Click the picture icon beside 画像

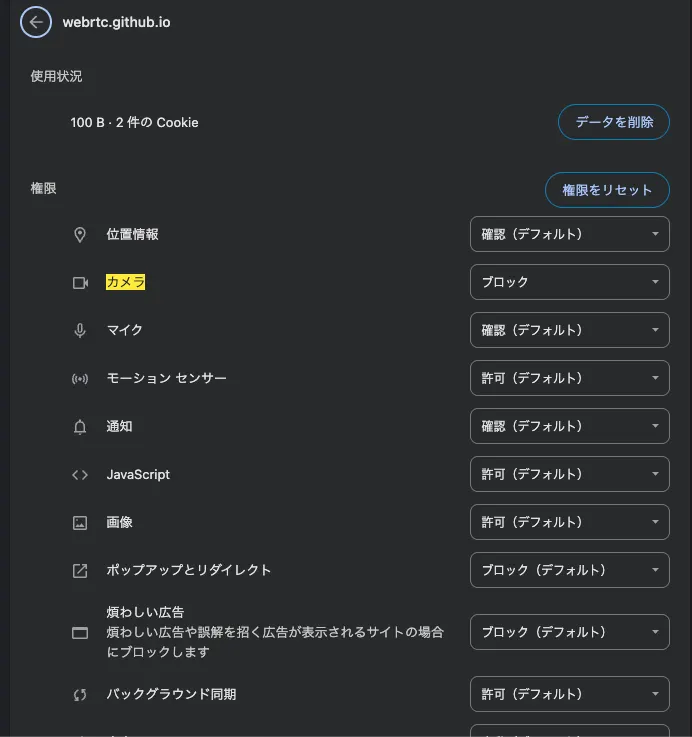tap(80, 523)
